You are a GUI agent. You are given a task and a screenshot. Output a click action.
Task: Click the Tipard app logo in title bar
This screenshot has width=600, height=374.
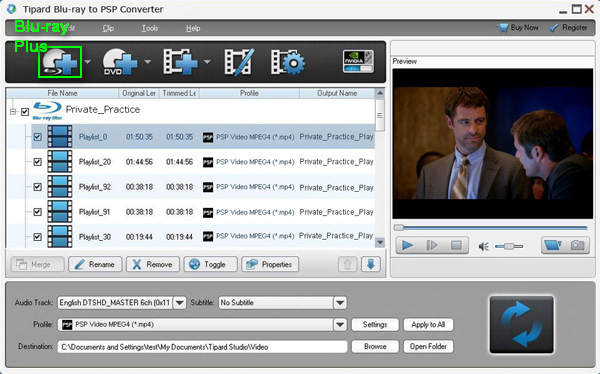coord(12,9)
